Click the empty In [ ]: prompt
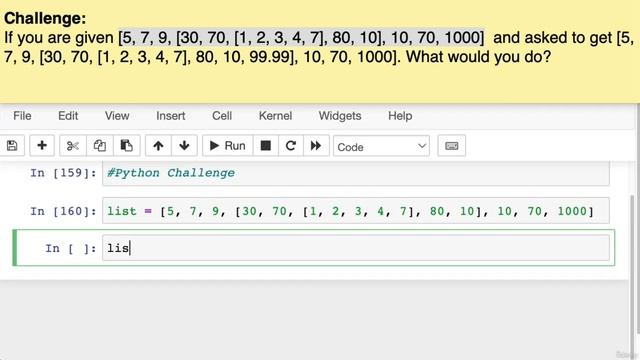The width and height of the screenshot is (640, 360). pyautogui.click(x=71, y=248)
